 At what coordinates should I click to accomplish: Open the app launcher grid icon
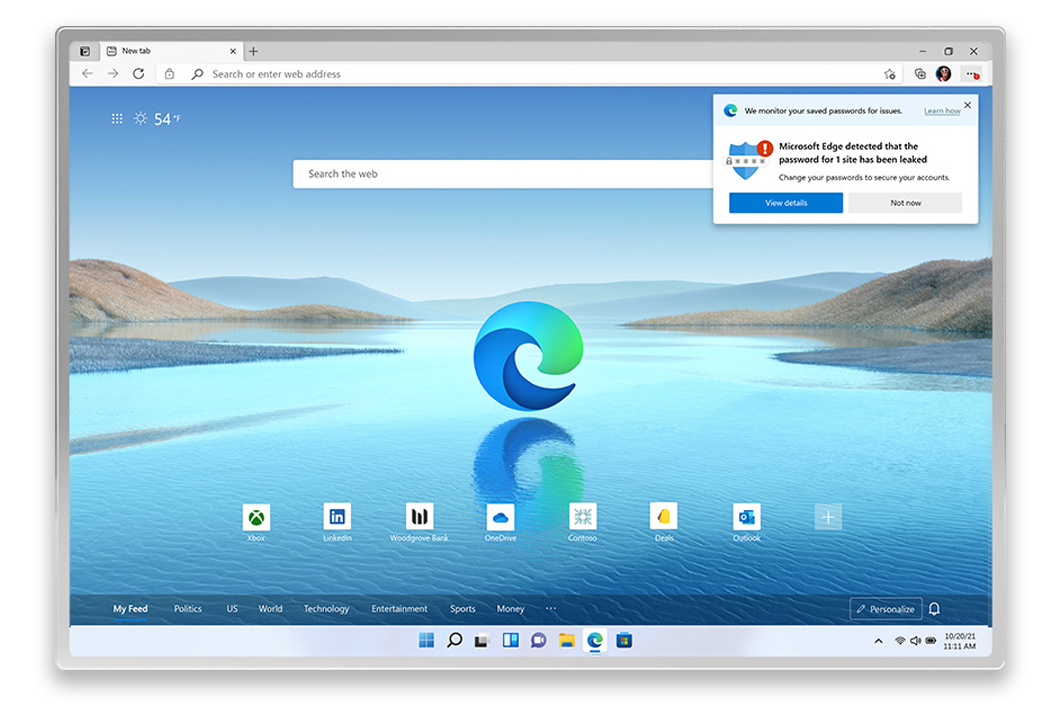117,119
